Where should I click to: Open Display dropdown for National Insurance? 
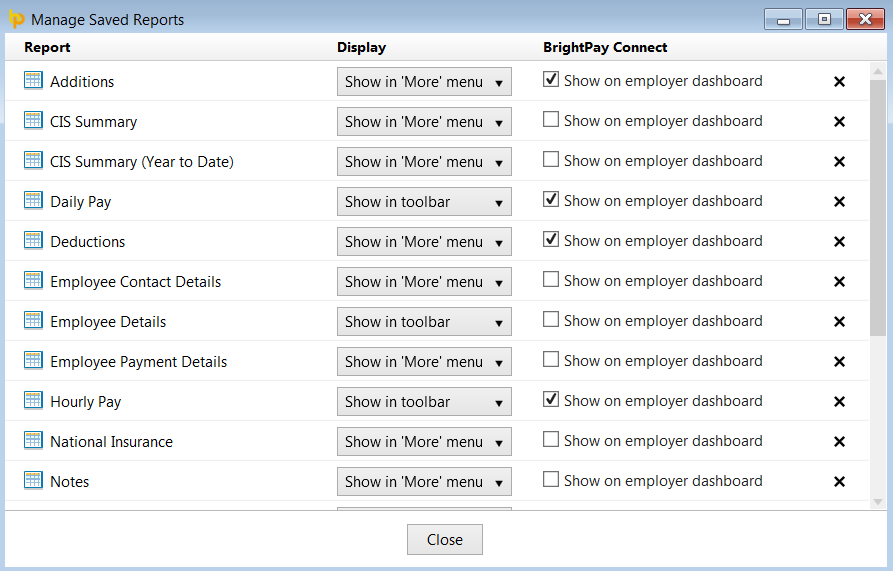(x=424, y=442)
